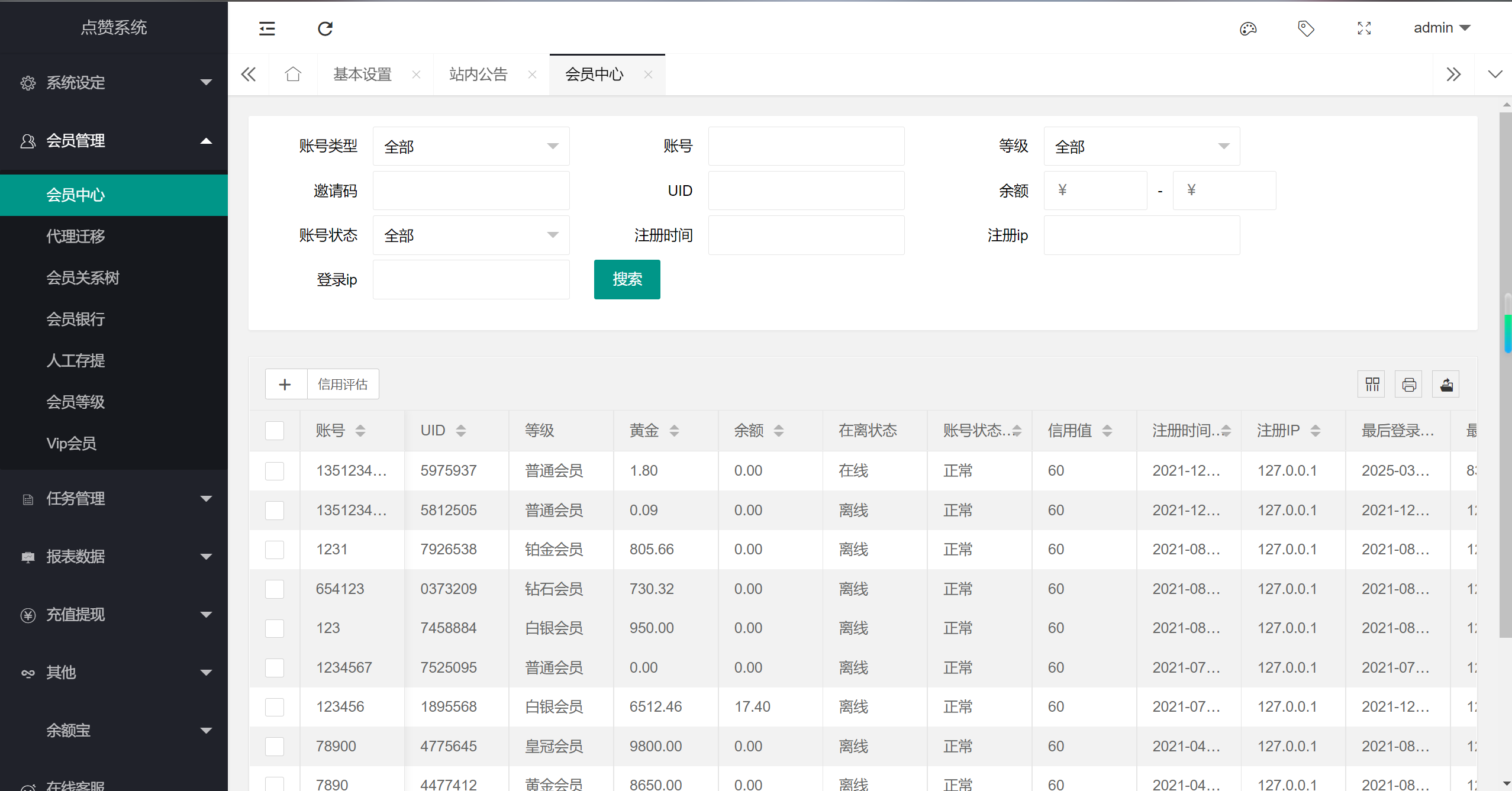This screenshot has width=1512, height=791.
Task: Click the page vertical scrollbar
Action: click(x=1505, y=375)
